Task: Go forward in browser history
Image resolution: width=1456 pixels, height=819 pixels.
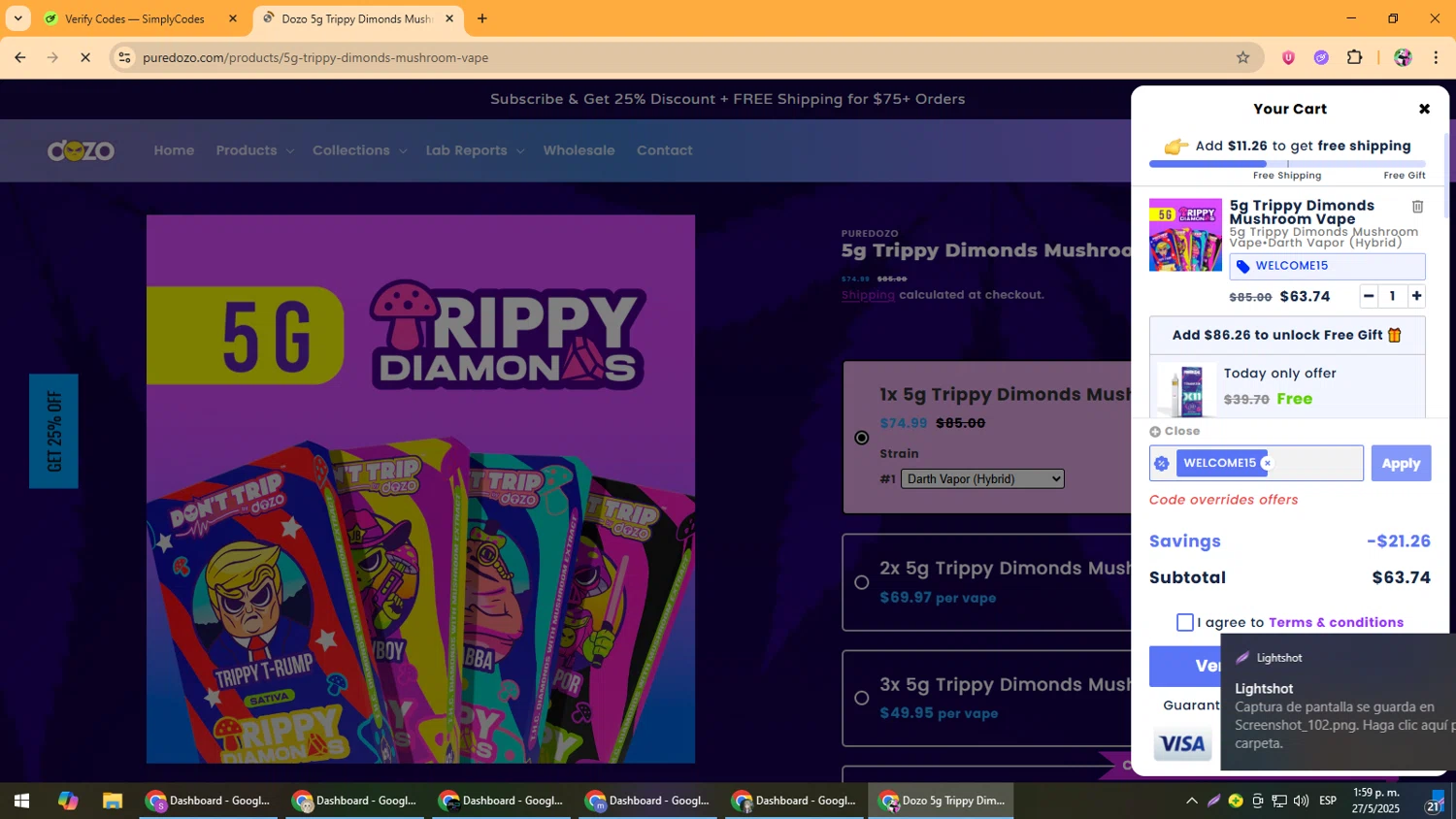Action: pos(52,57)
